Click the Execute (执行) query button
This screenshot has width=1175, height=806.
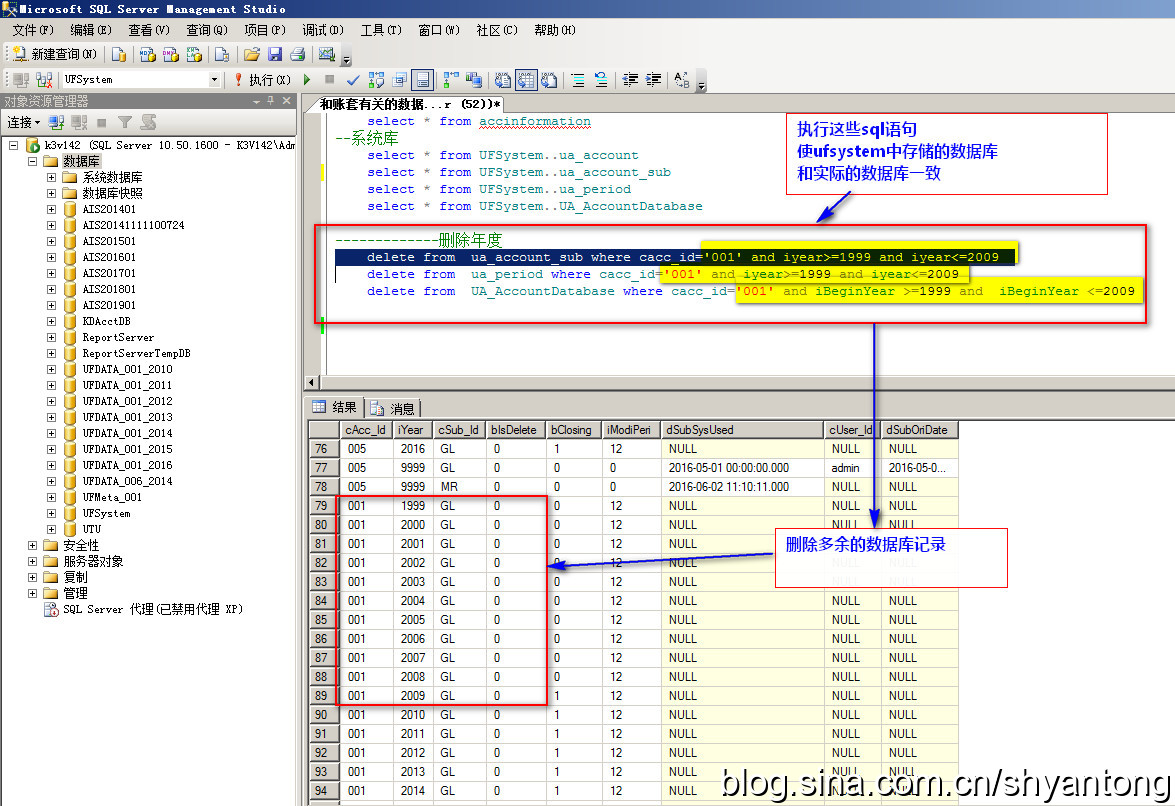pyautogui.click(x=262, y=79)
